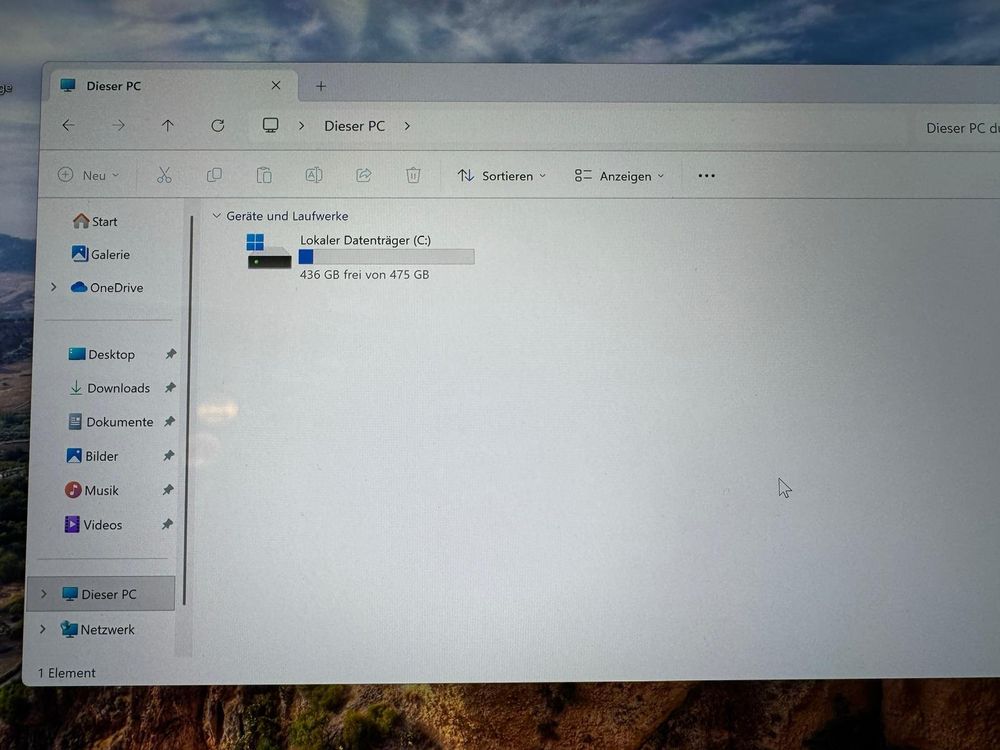Image resolution: width=1000 pixels, height=750 pixels.
Task: Collapse the Geräte und Laufwerke group
Action: [x=216, y=216]
